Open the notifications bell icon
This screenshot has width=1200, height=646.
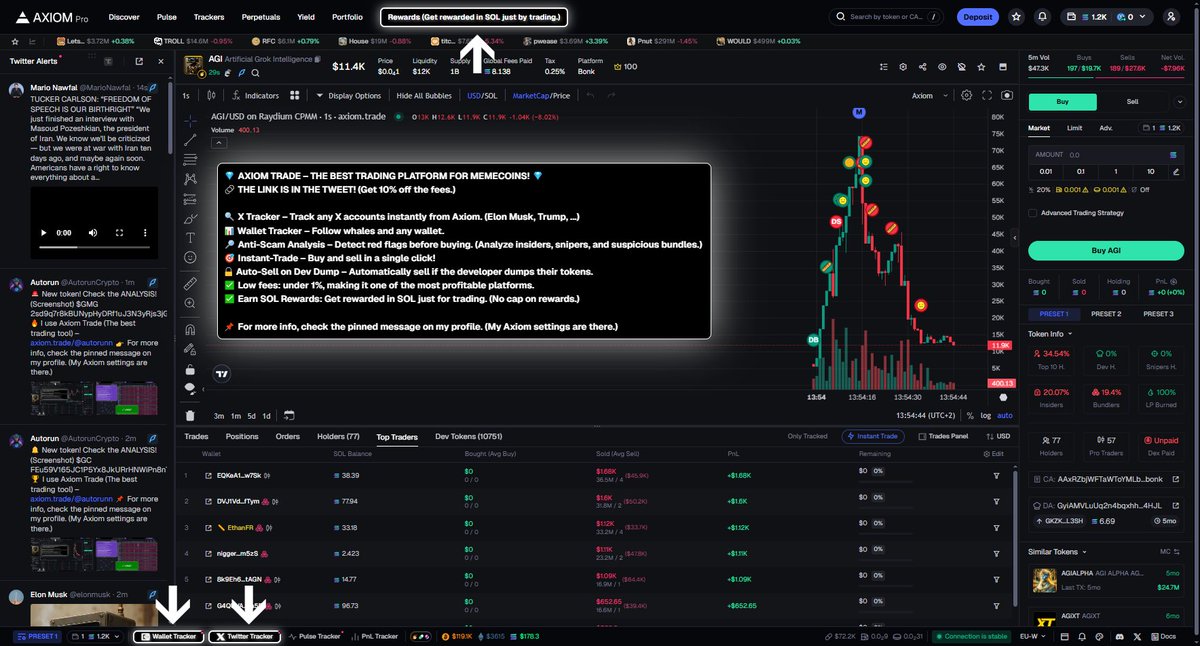(1043, 17)
